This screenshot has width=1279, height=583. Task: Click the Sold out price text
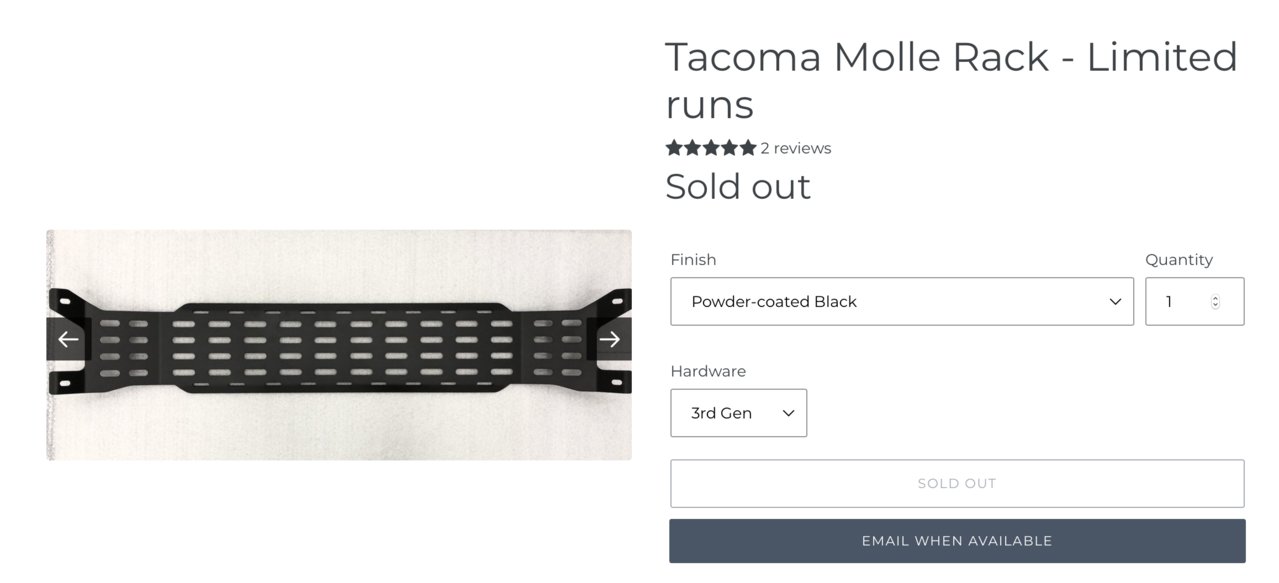[x=738, y=187]
